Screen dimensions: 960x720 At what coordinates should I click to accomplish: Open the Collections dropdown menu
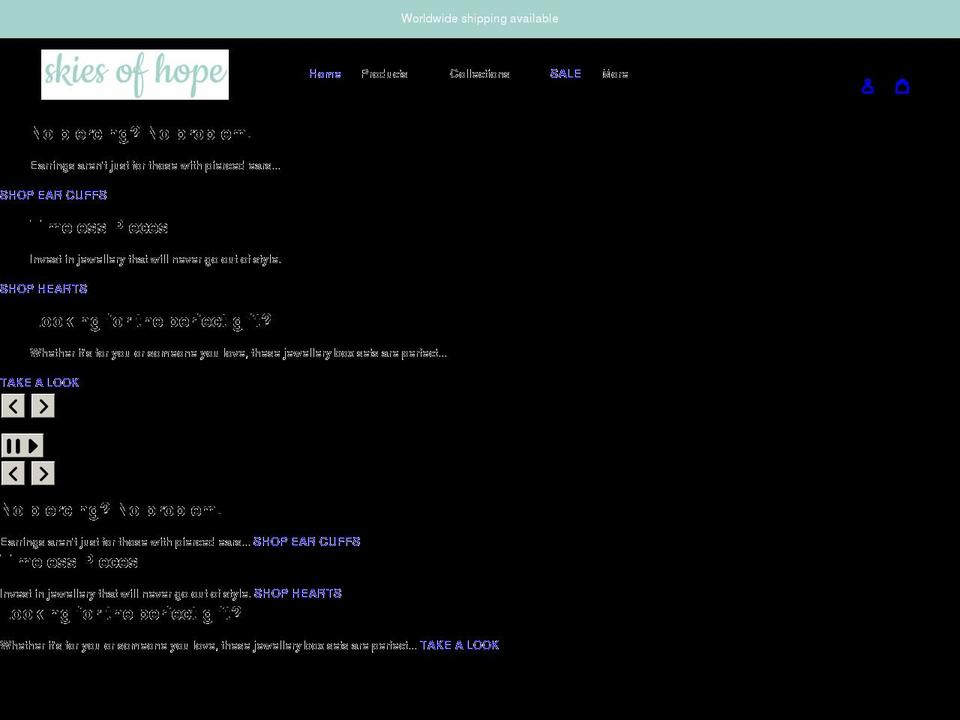pos(480,73)
